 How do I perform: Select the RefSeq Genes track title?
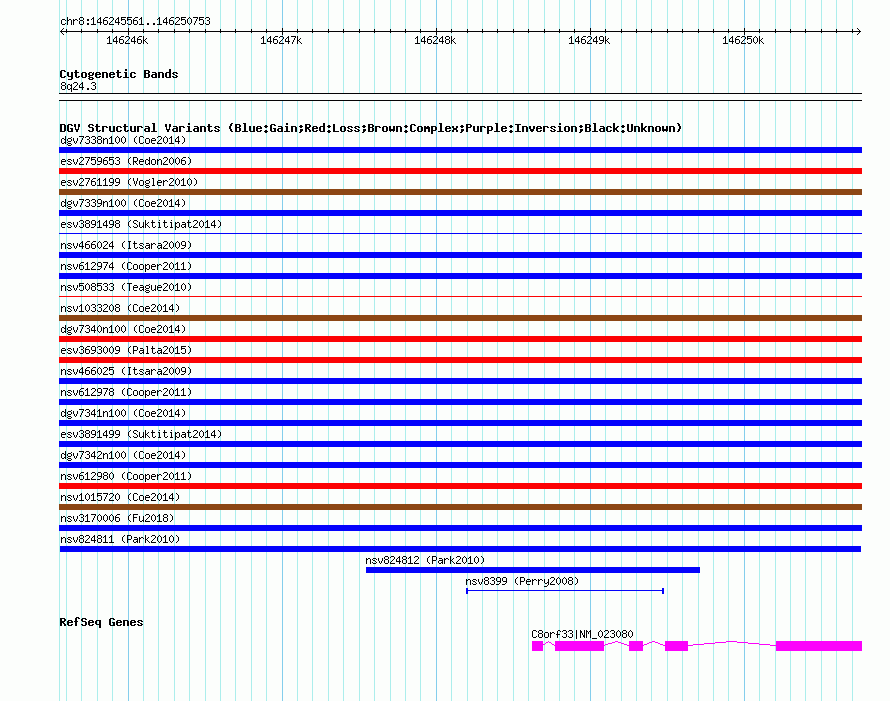tap(101, 622)
